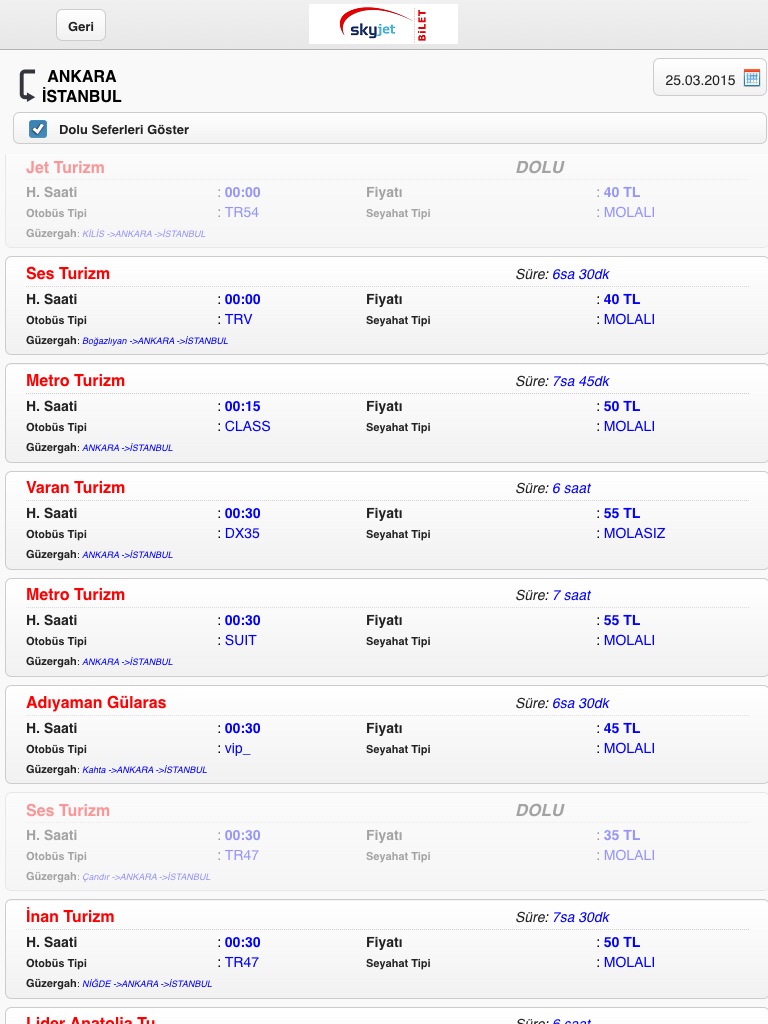
Task: Tap the Geri back button
Action: tap(81, 26)
